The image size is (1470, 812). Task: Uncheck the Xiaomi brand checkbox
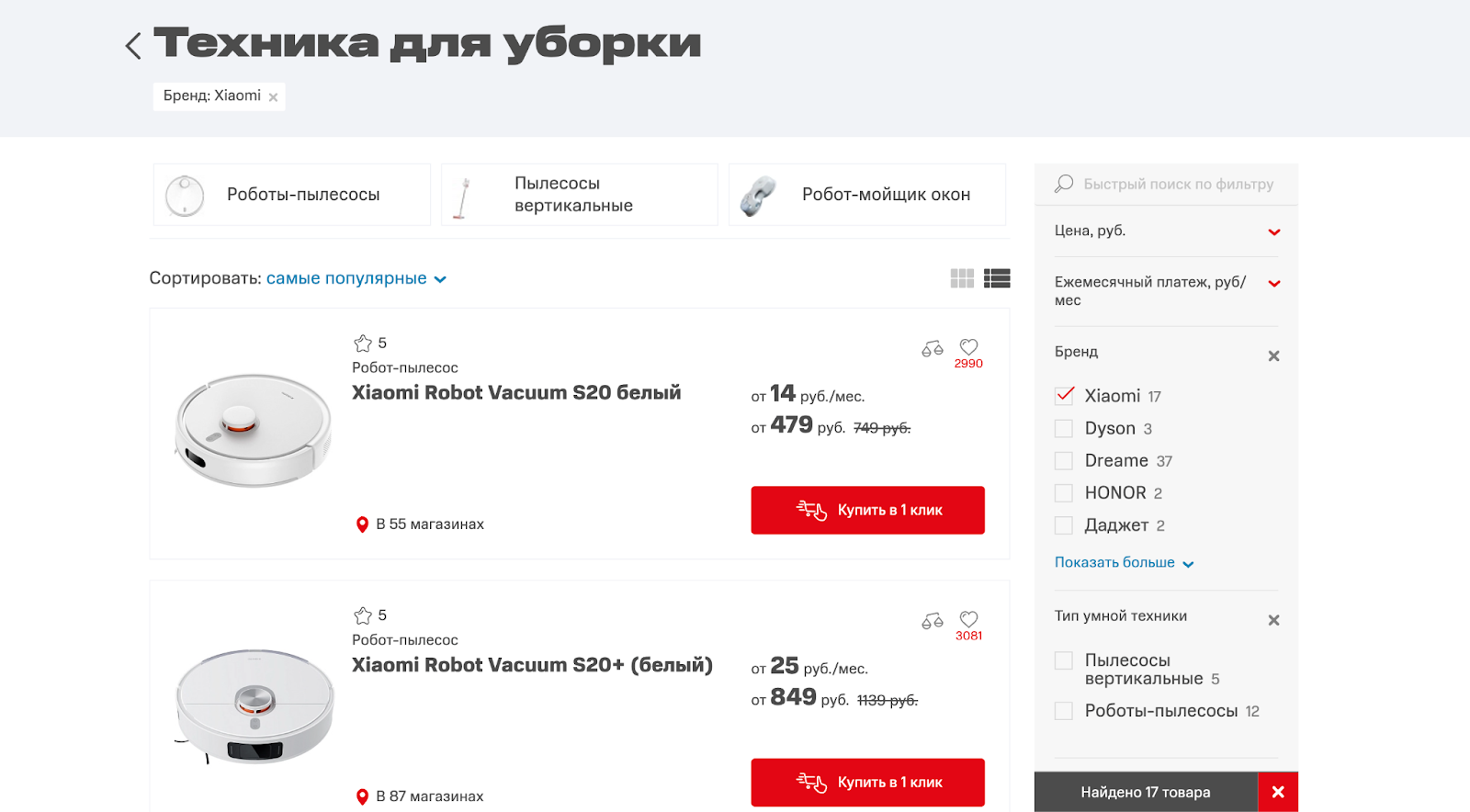click(x=1064, y=396)
